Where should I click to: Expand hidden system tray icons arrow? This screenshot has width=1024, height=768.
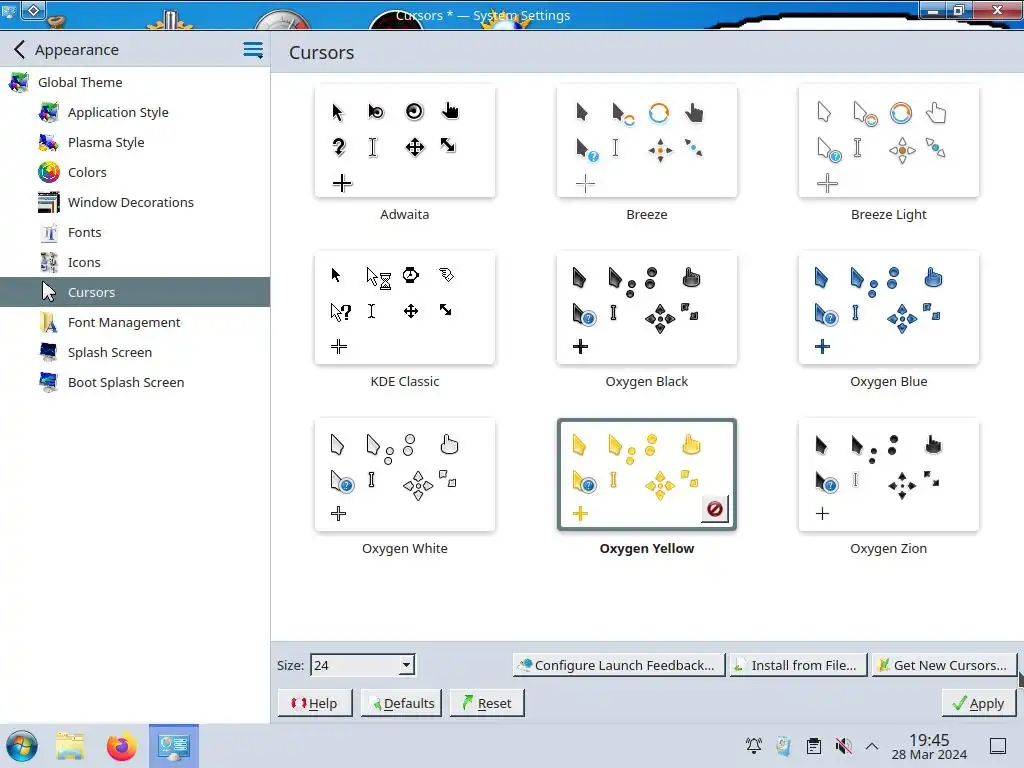point(872,745)
